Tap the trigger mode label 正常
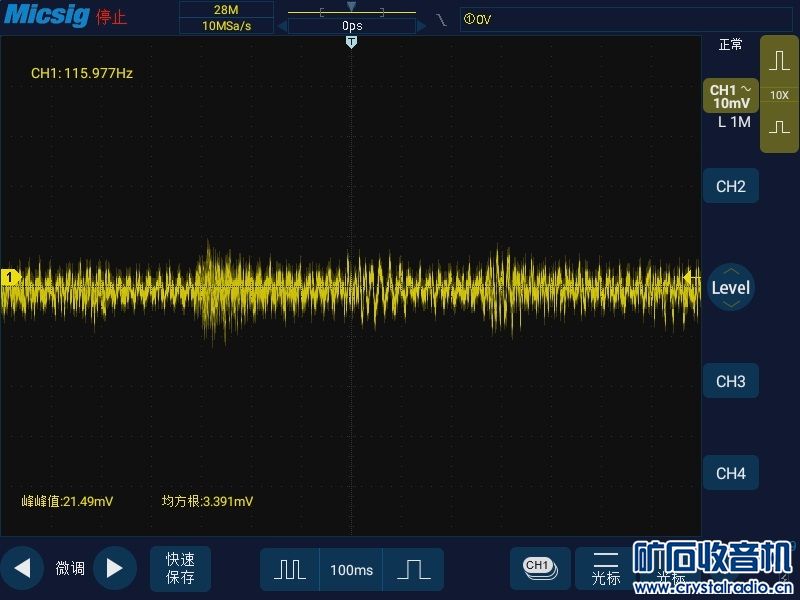The height and width of the screenshot is (600, 800). pyautogui.click(x=730, y=45)
